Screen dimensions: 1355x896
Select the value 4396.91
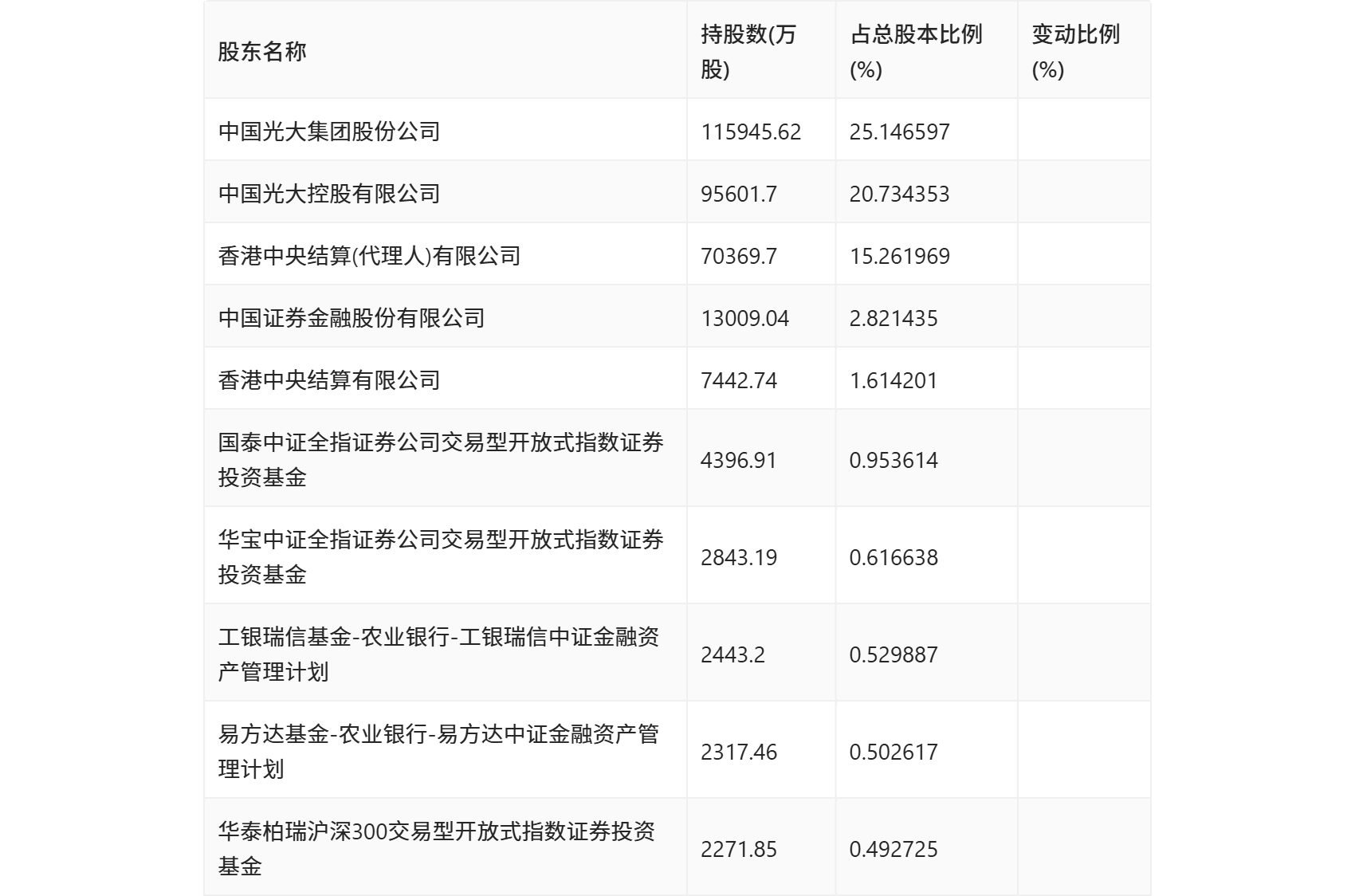click(x=739, y=460)
